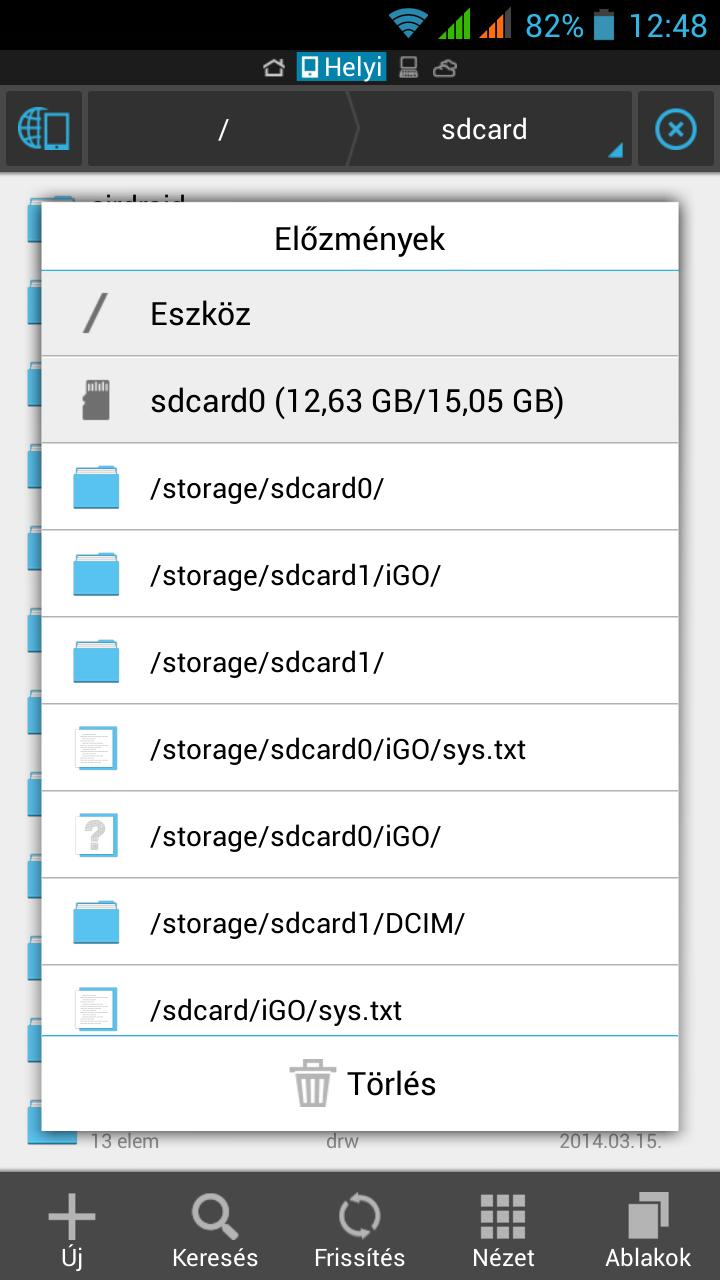Open the /storage/sdcard1/DCIM/ folder entry

coord(360,923)
